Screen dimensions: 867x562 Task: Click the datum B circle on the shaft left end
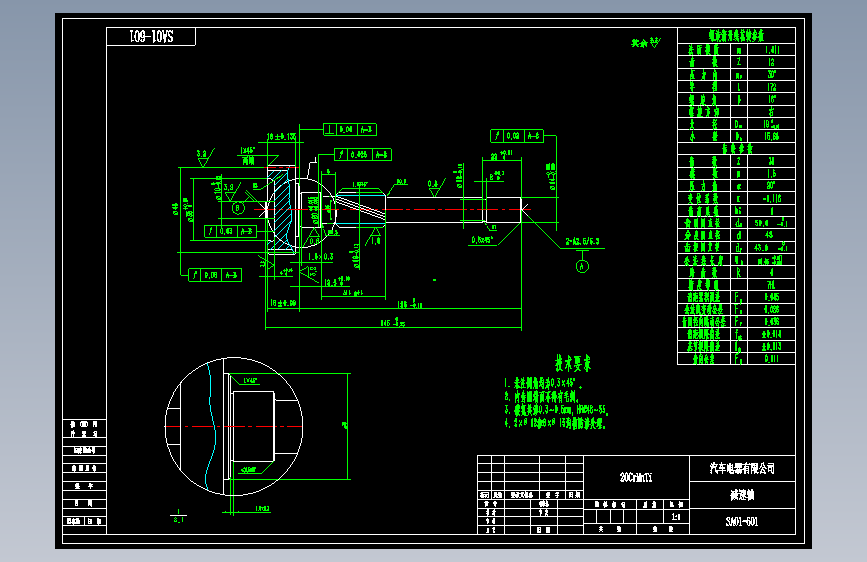[x=238, y=208]
